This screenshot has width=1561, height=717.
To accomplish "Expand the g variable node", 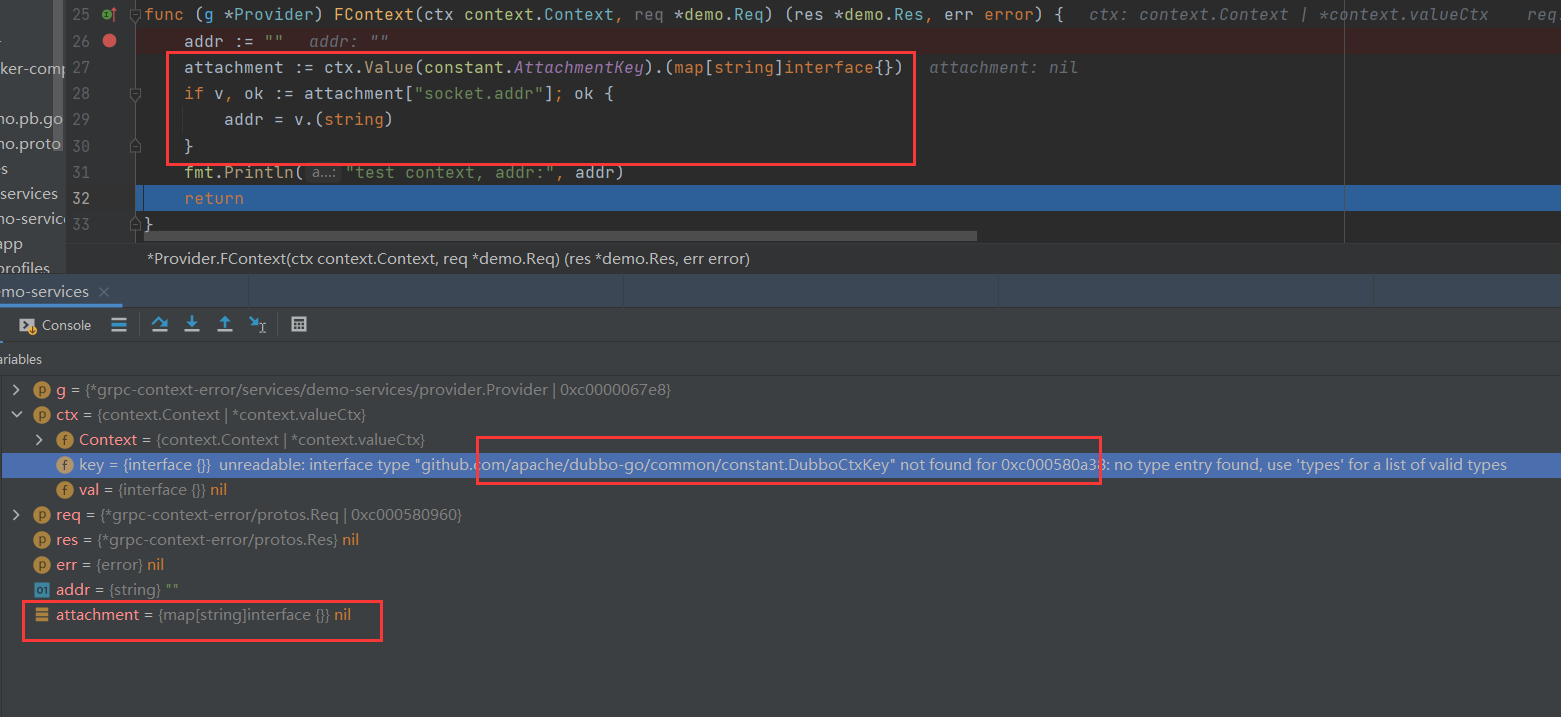I will point(16,390).
